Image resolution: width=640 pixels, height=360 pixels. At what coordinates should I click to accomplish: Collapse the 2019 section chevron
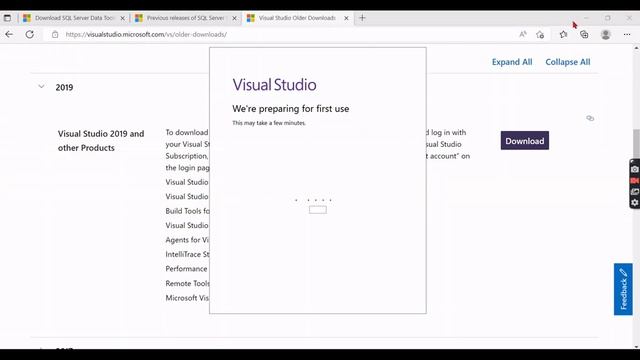click(x=41, y=87)
